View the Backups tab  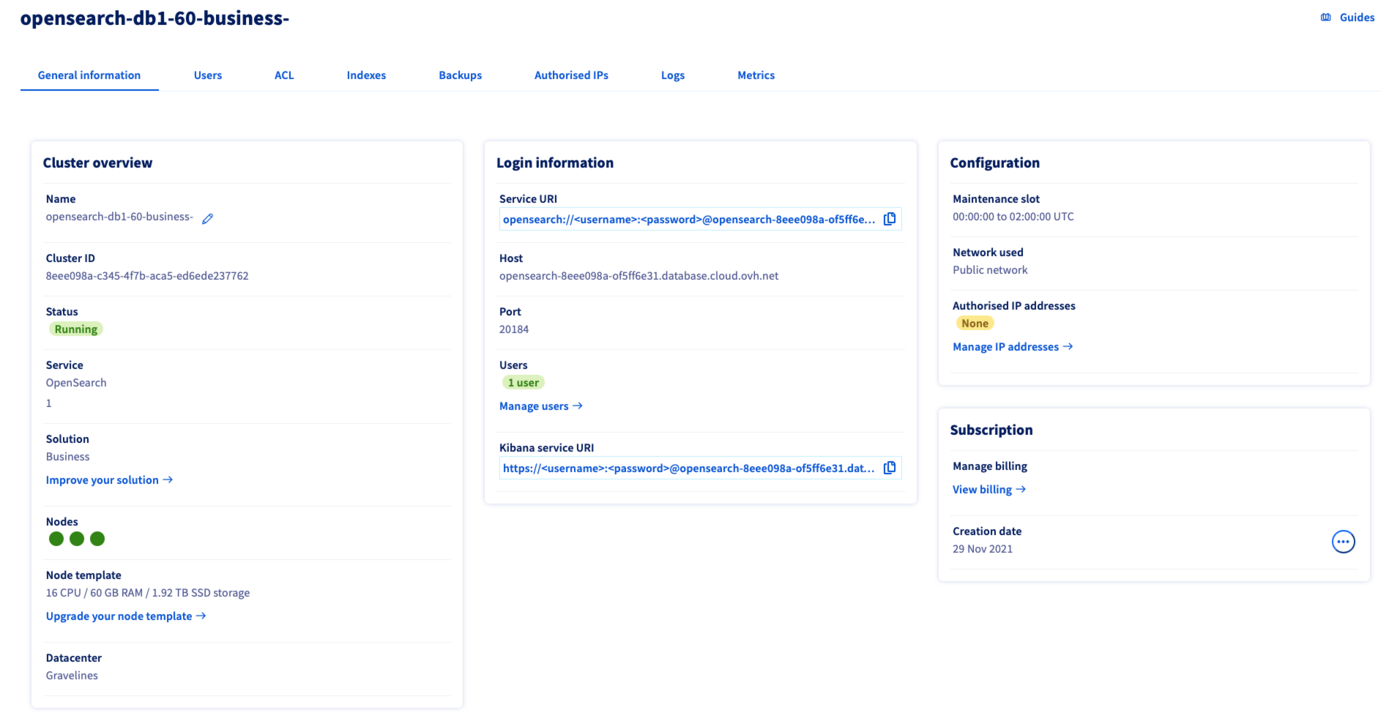(x=460, y=74)
